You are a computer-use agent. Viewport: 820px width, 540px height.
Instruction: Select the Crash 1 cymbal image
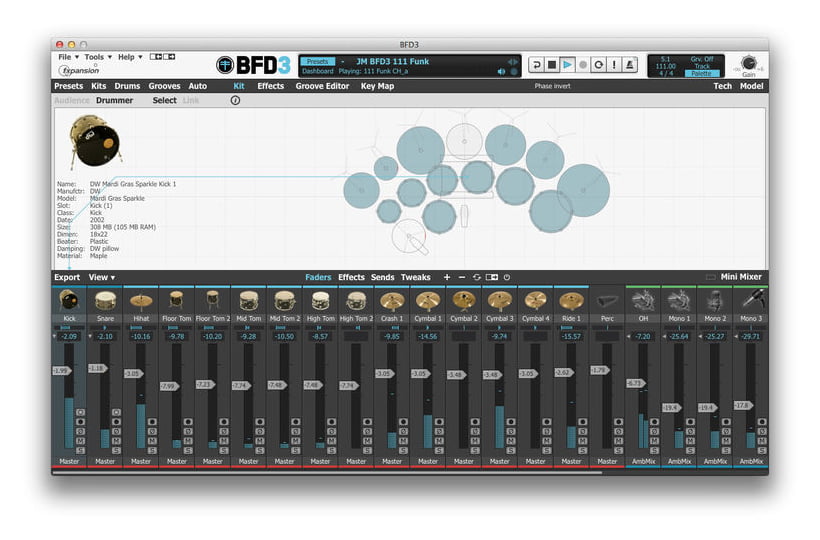tap(392, 301)
